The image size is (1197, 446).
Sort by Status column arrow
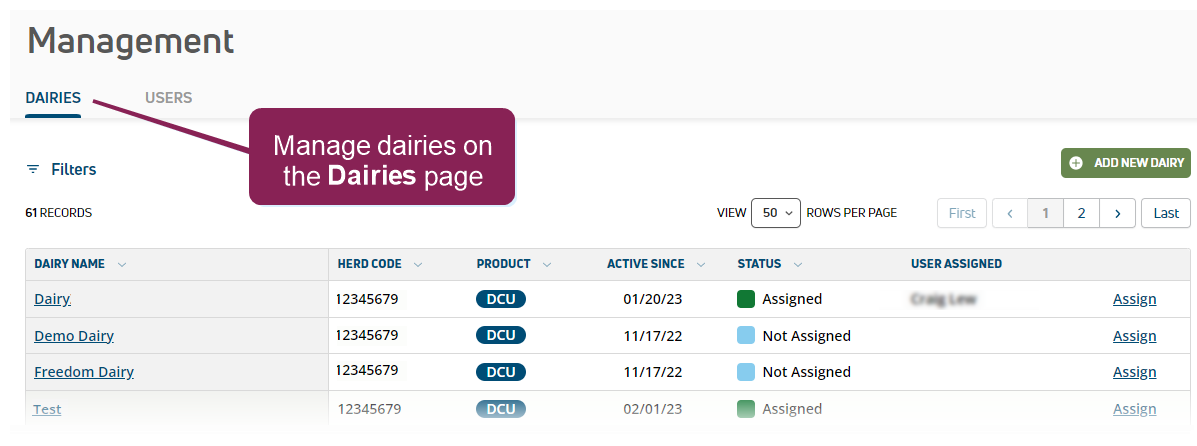pyautogui.click(x=797, y=265)
